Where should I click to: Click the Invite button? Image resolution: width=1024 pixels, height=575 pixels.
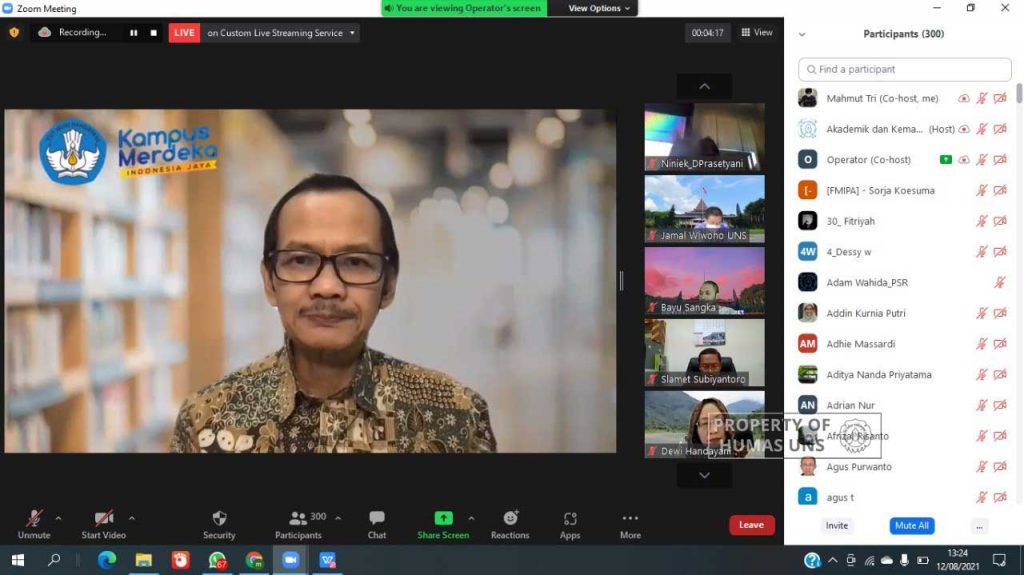click(x=837, y=525)
